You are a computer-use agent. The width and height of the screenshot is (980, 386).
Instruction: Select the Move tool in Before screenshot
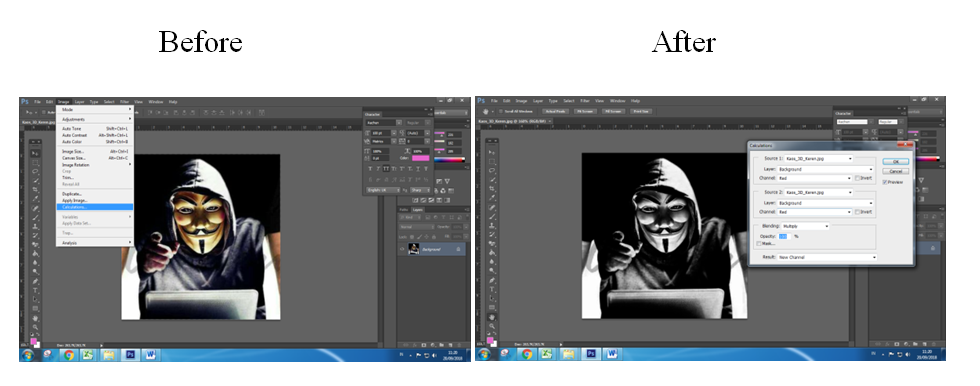[35, 153]
